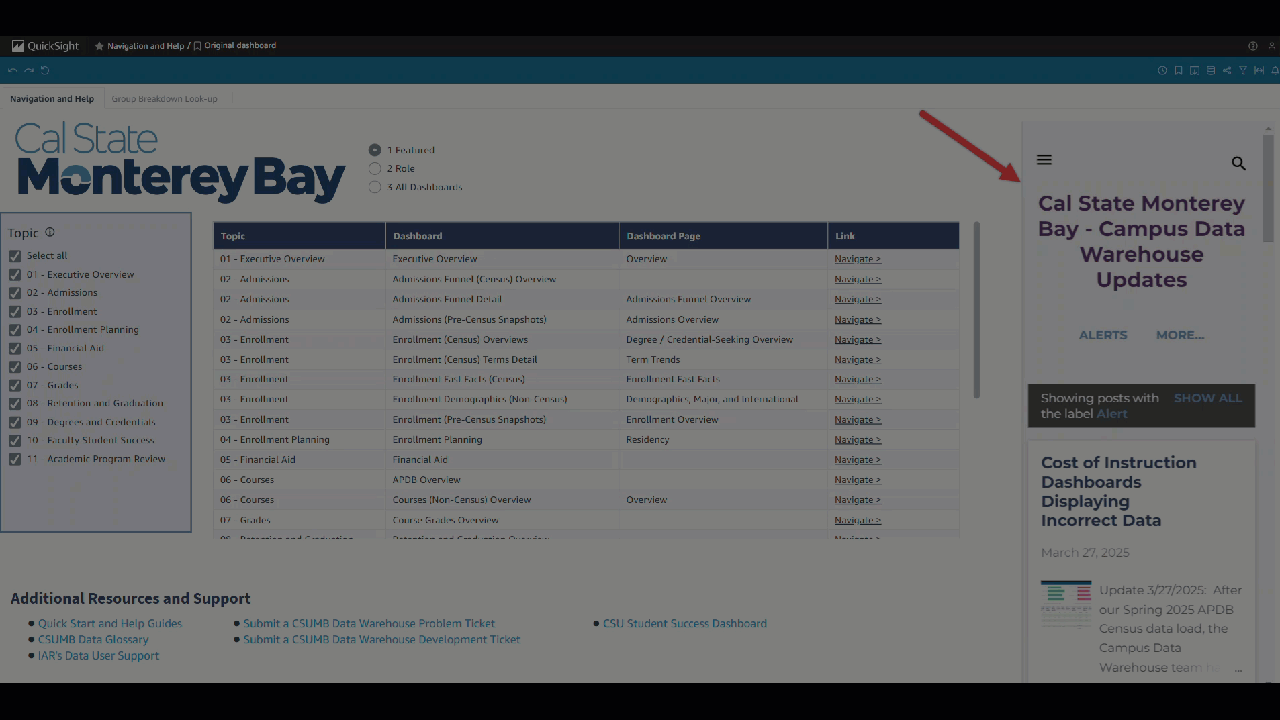Open the data stack icon in the toolbar
The width and height of the screenshot is (1280, 720).
[x=1211, y=70]
